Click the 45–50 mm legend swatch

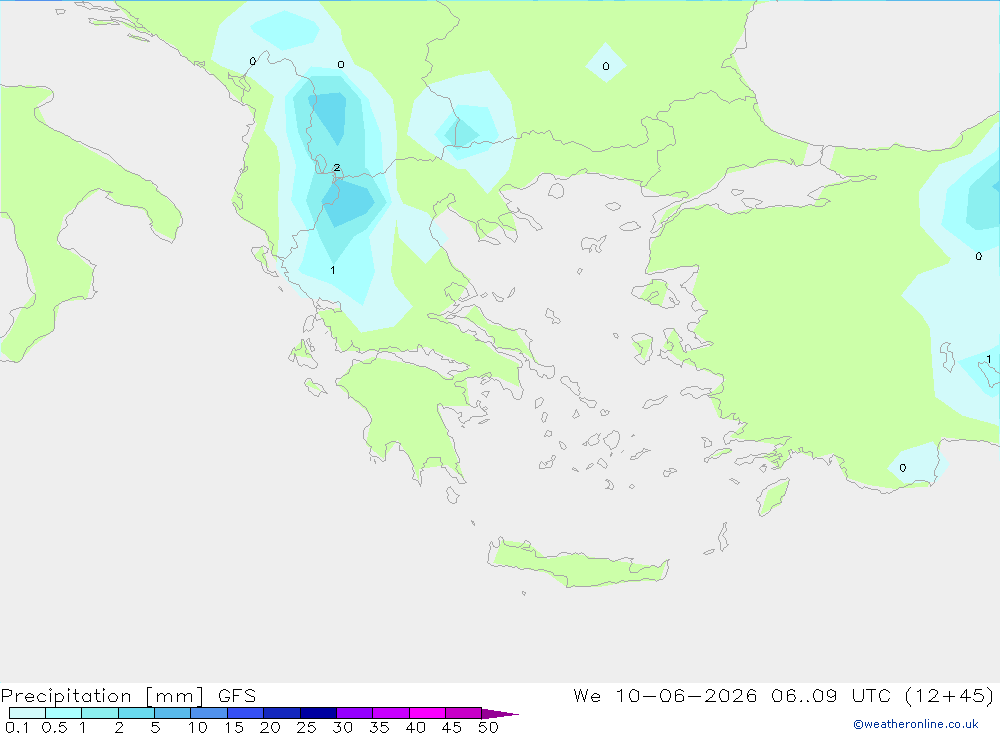pos(464,713)
